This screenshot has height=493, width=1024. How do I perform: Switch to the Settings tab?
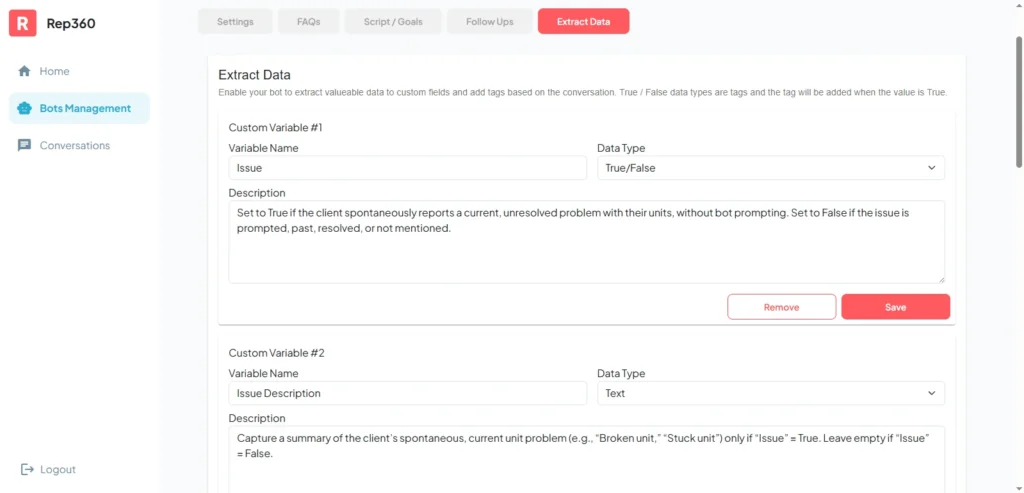(x=235, y=21)
